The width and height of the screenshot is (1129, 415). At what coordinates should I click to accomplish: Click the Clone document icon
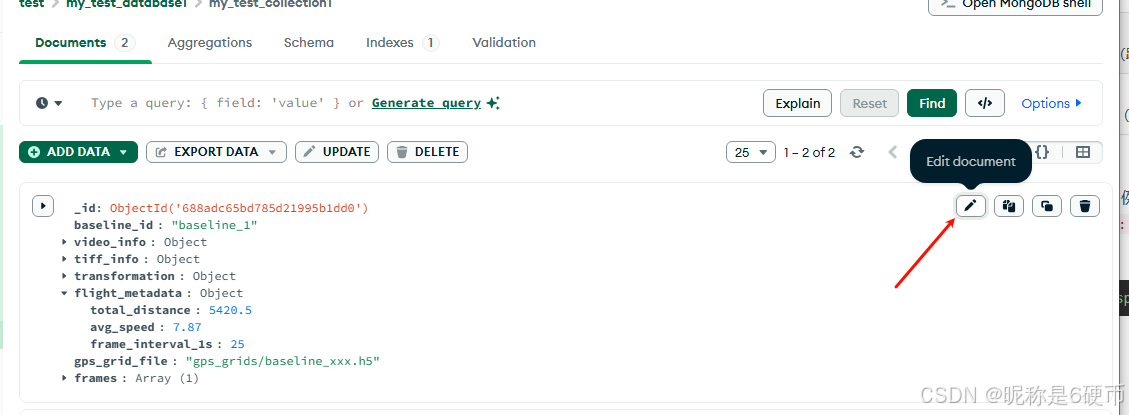(x=1047, y=206)
